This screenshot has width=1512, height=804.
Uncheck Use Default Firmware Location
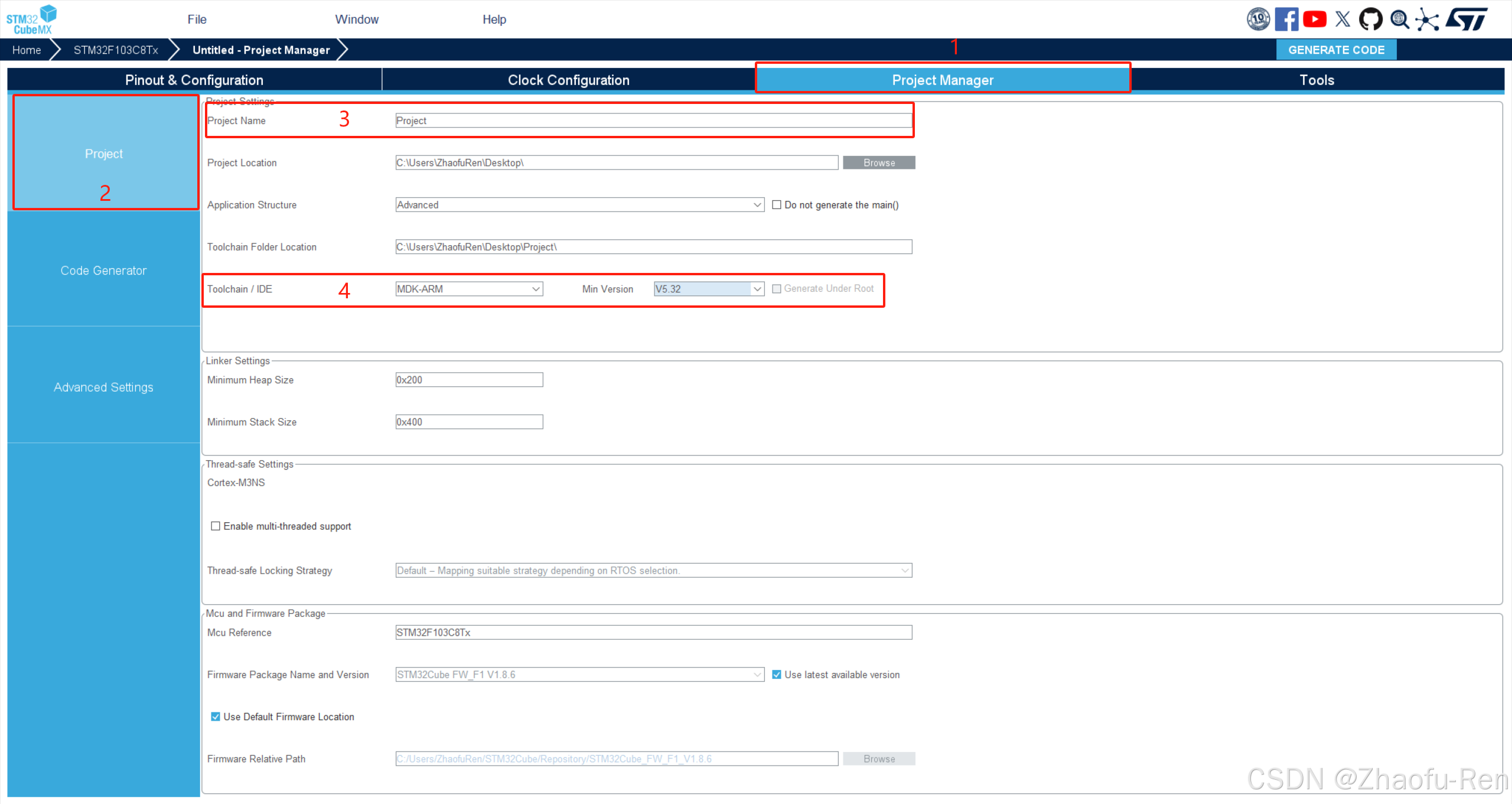pos(216,717)
